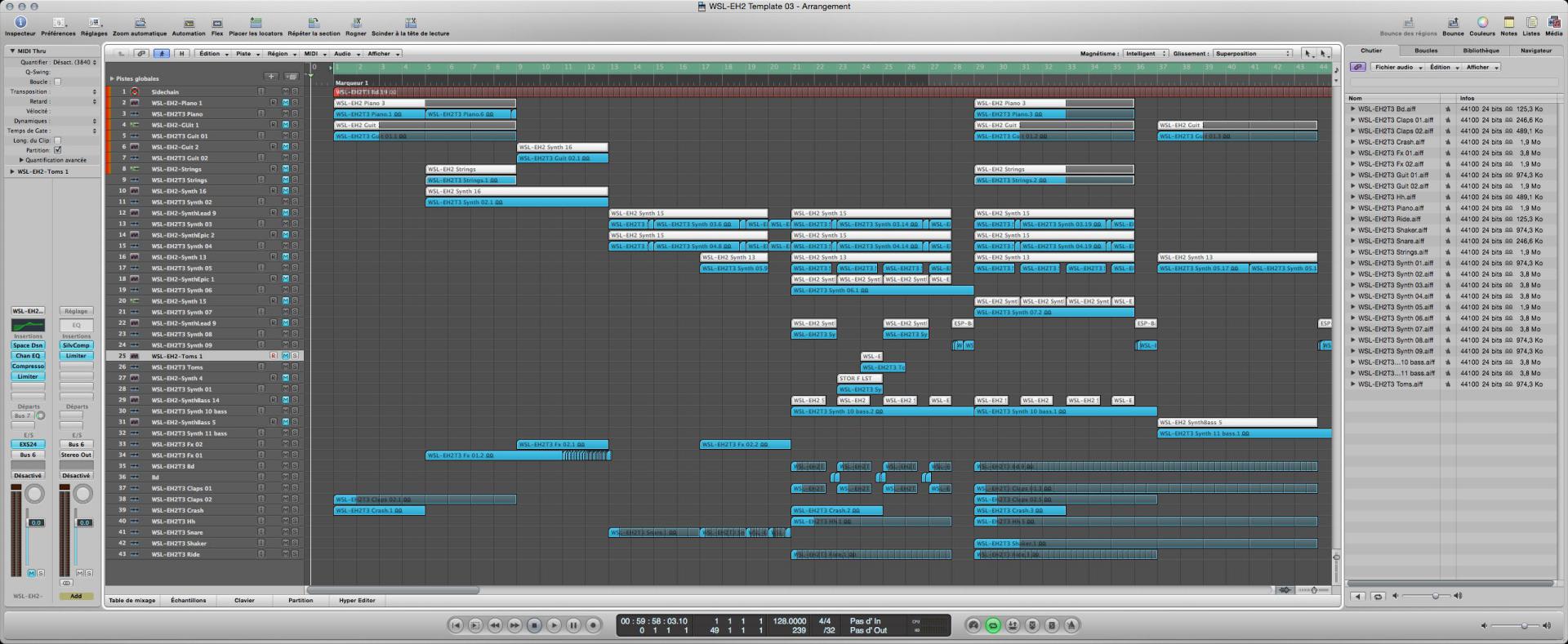Open the Arrange Édition menu

212,54
